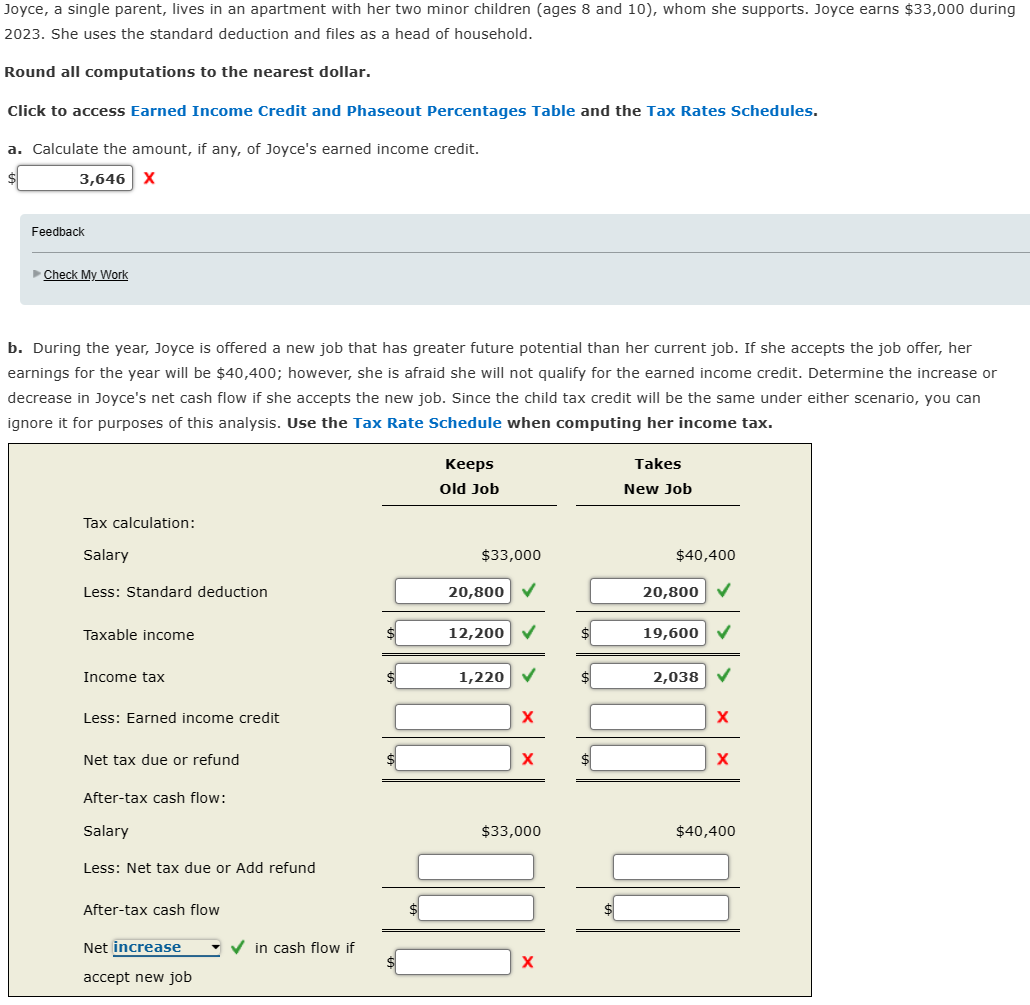Open the Tax Rate Schedule link in part b

(427, 423)
